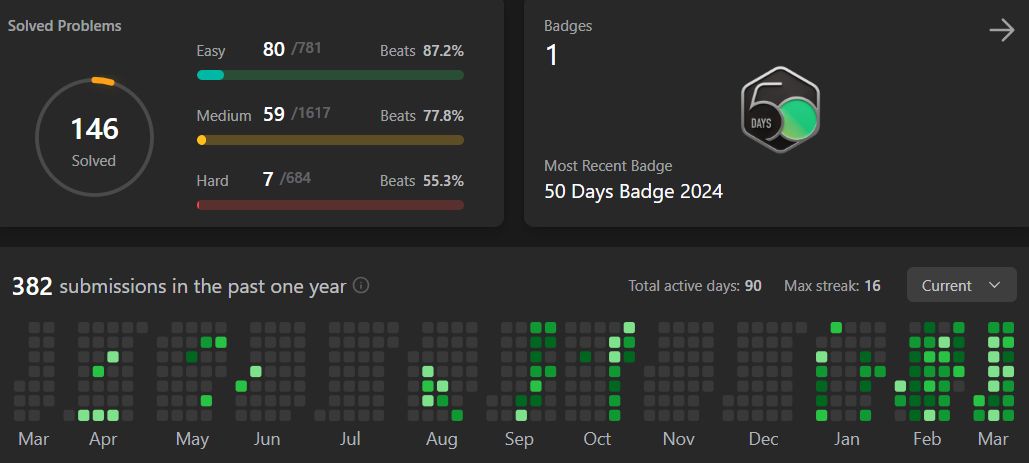Click the Medium 59 solved count
This screenshot has width=1029, height=463.
click(273, 114)
